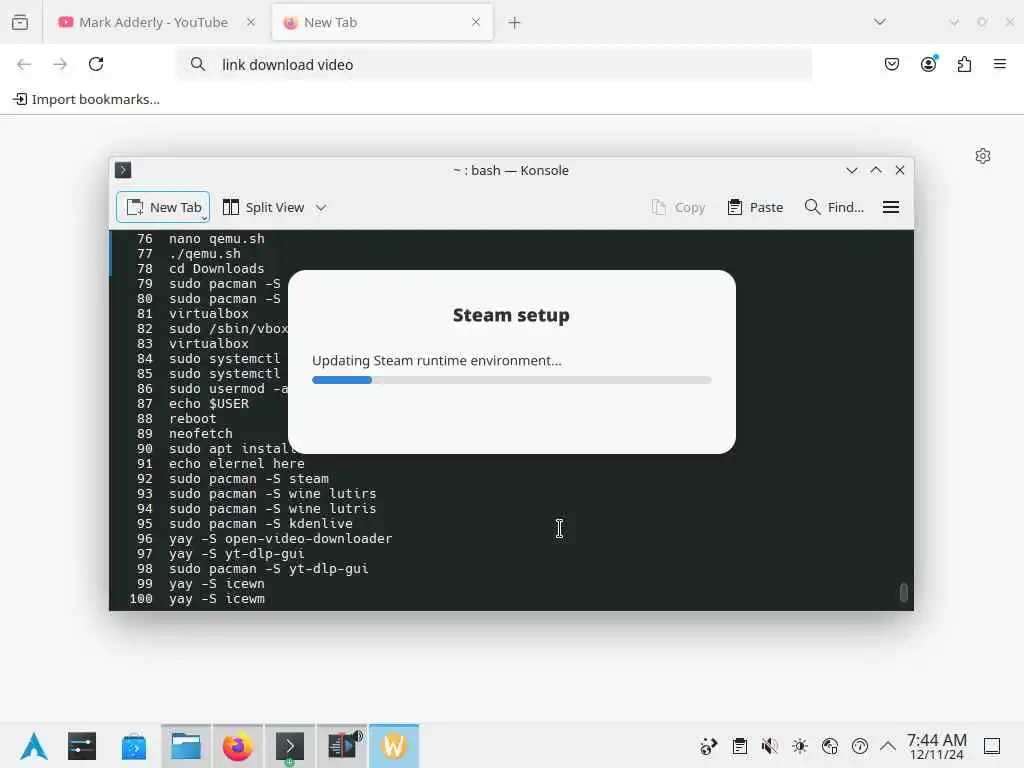Click the Firefox forward arrow
The height and width of the screenshot is (768, 1024).
pos(60,64)
